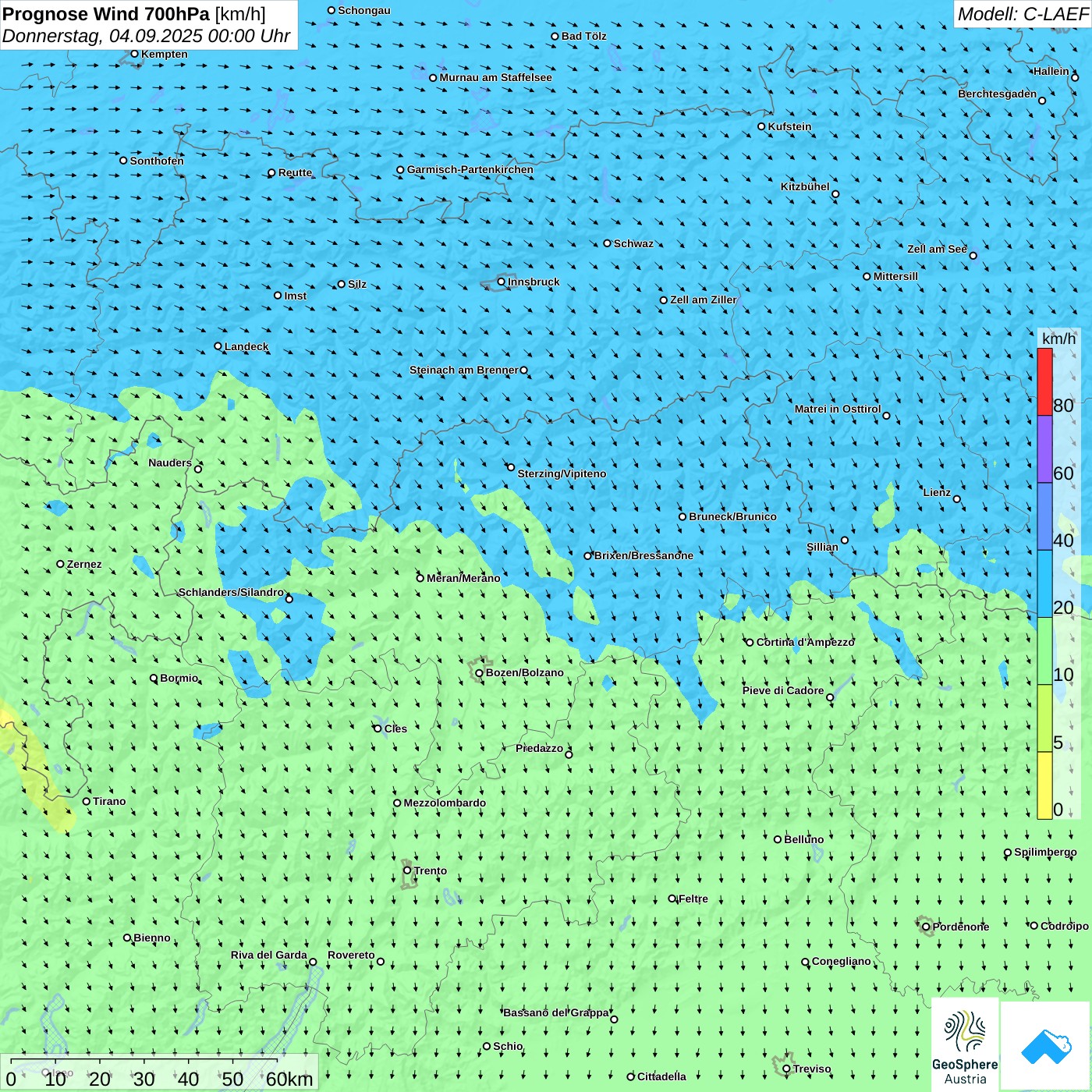This screenshot has width=1092, height=1092.
Task: Click the 'Predazzo' label
Action: [540, 748]
